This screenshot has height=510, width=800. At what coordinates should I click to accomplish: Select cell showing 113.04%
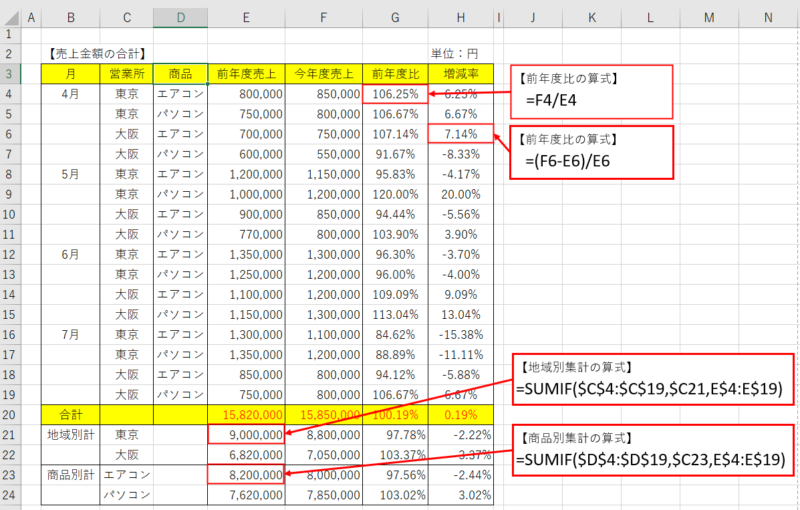395,315
